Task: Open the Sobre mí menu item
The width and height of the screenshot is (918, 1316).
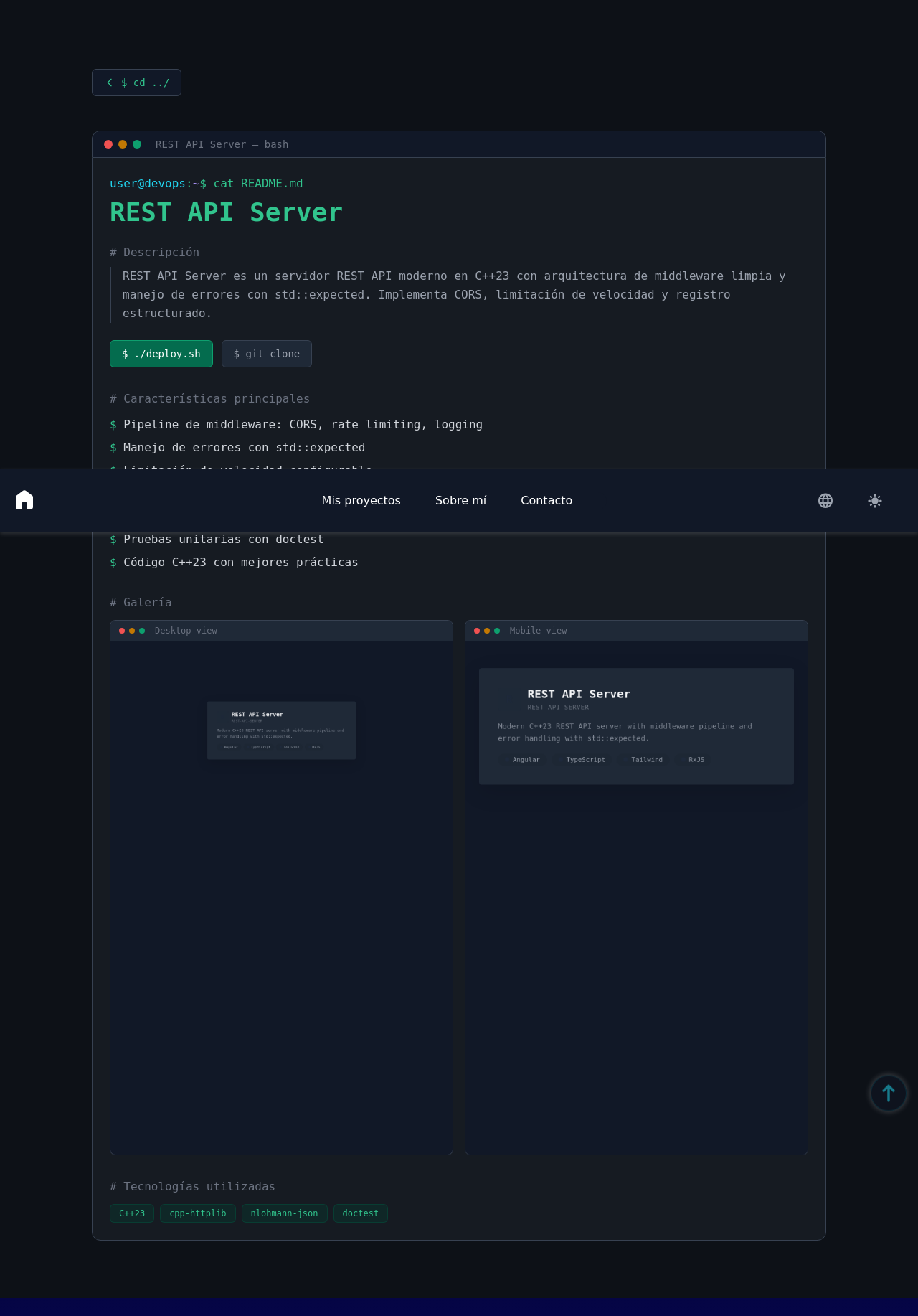Action: (x=460, y=500)
